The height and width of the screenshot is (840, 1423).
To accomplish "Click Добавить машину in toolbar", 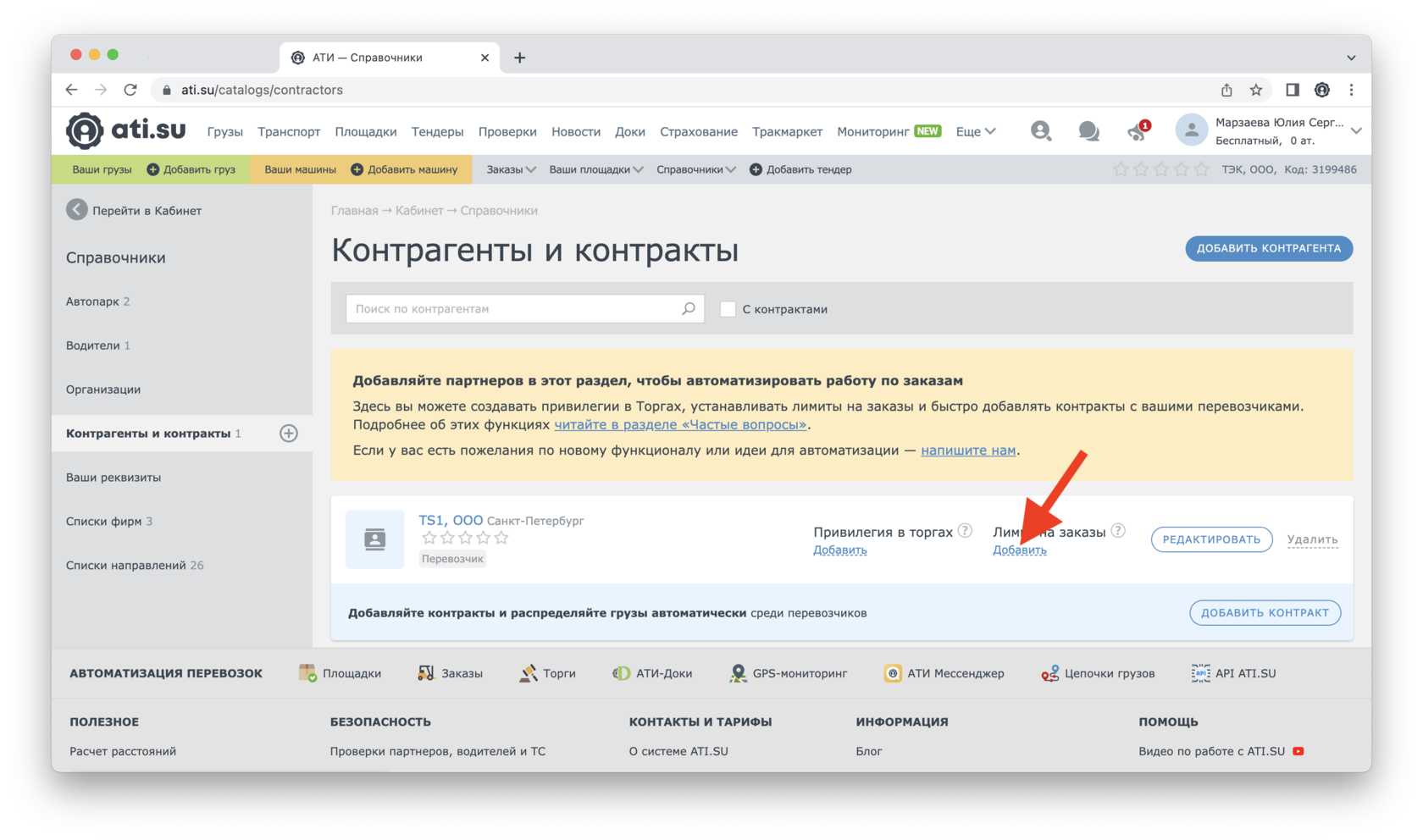I will click(404, 169).
